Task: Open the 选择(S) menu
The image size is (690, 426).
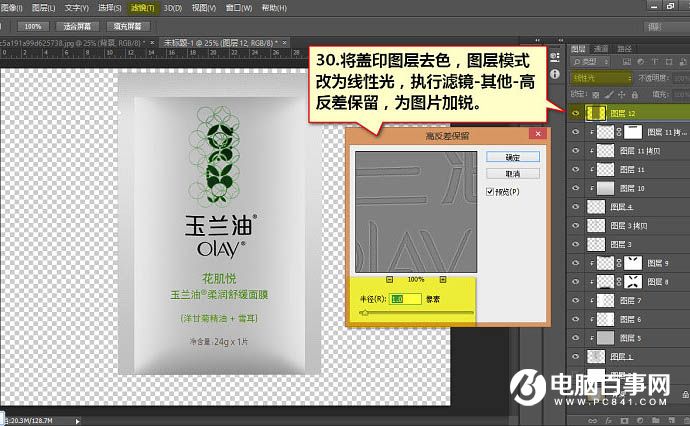Action: 110,8
